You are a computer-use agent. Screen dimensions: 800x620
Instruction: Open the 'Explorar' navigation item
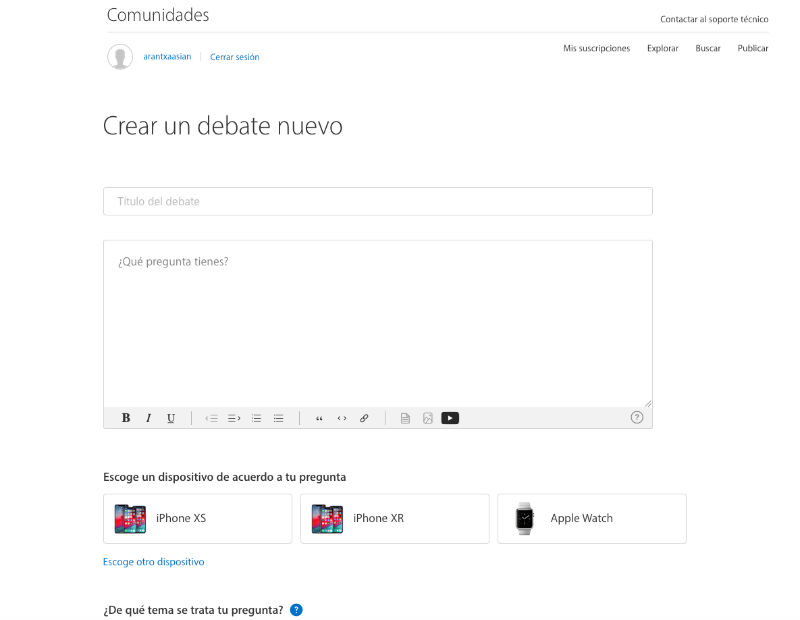[662, 48]
